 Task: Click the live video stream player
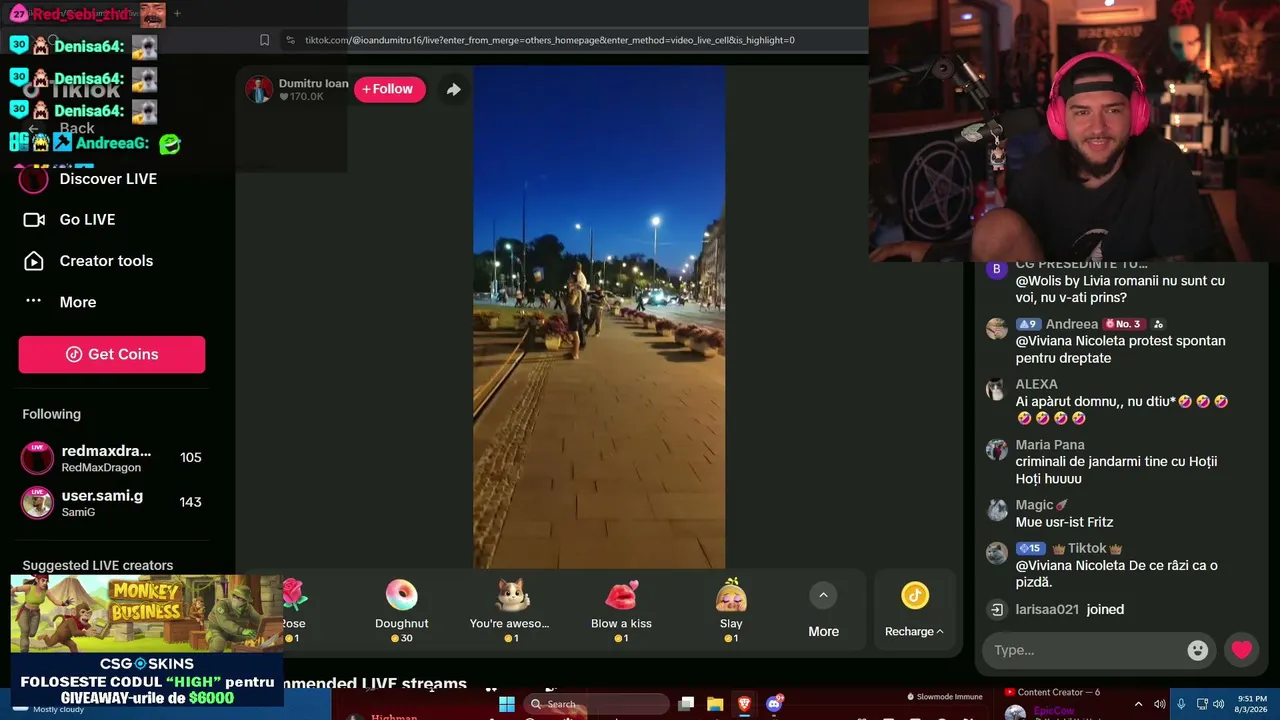tap(599, 317)
